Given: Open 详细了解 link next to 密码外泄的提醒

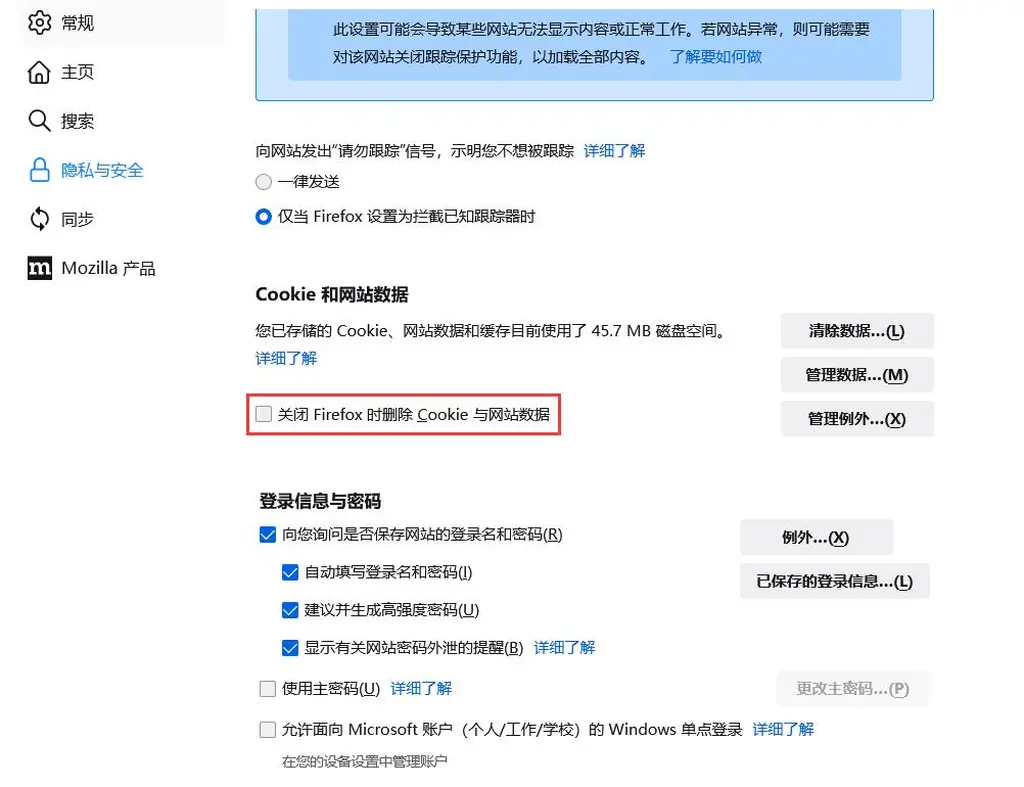Looking at the screenshot, I should [x=564, y=648].
